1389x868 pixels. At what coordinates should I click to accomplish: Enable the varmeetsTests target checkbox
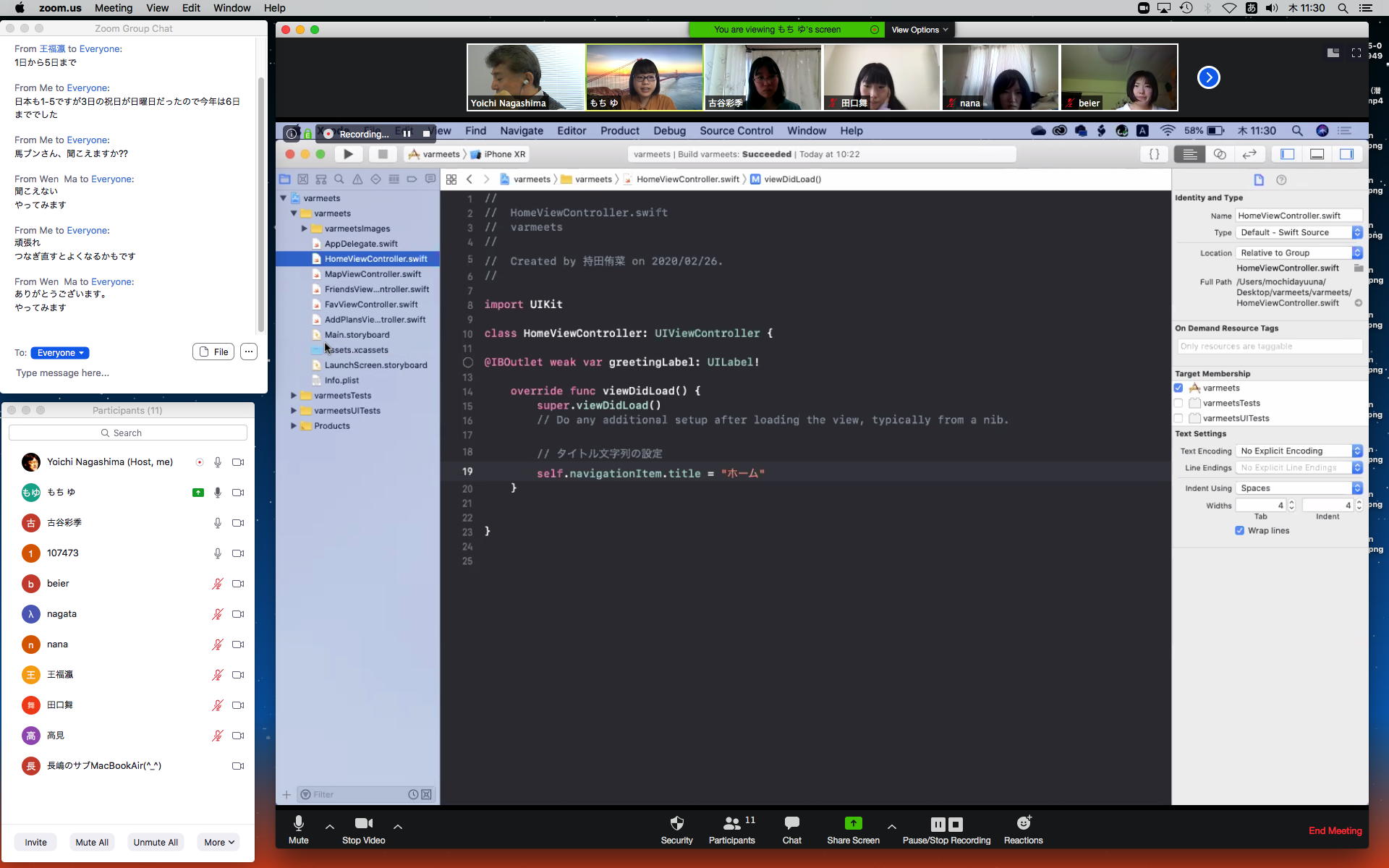[x=1178, y=403]
